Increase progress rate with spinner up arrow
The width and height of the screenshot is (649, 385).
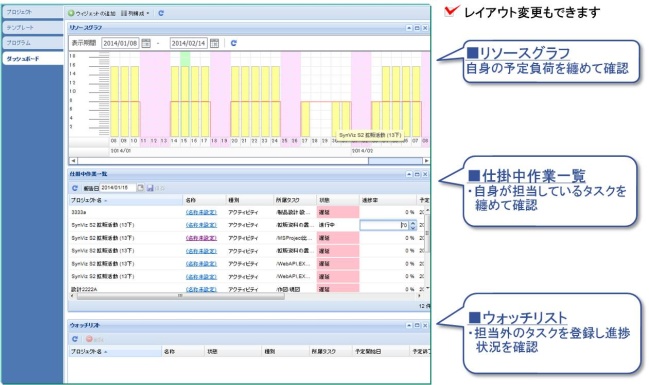pyautogui.click(x=413, y=223)
